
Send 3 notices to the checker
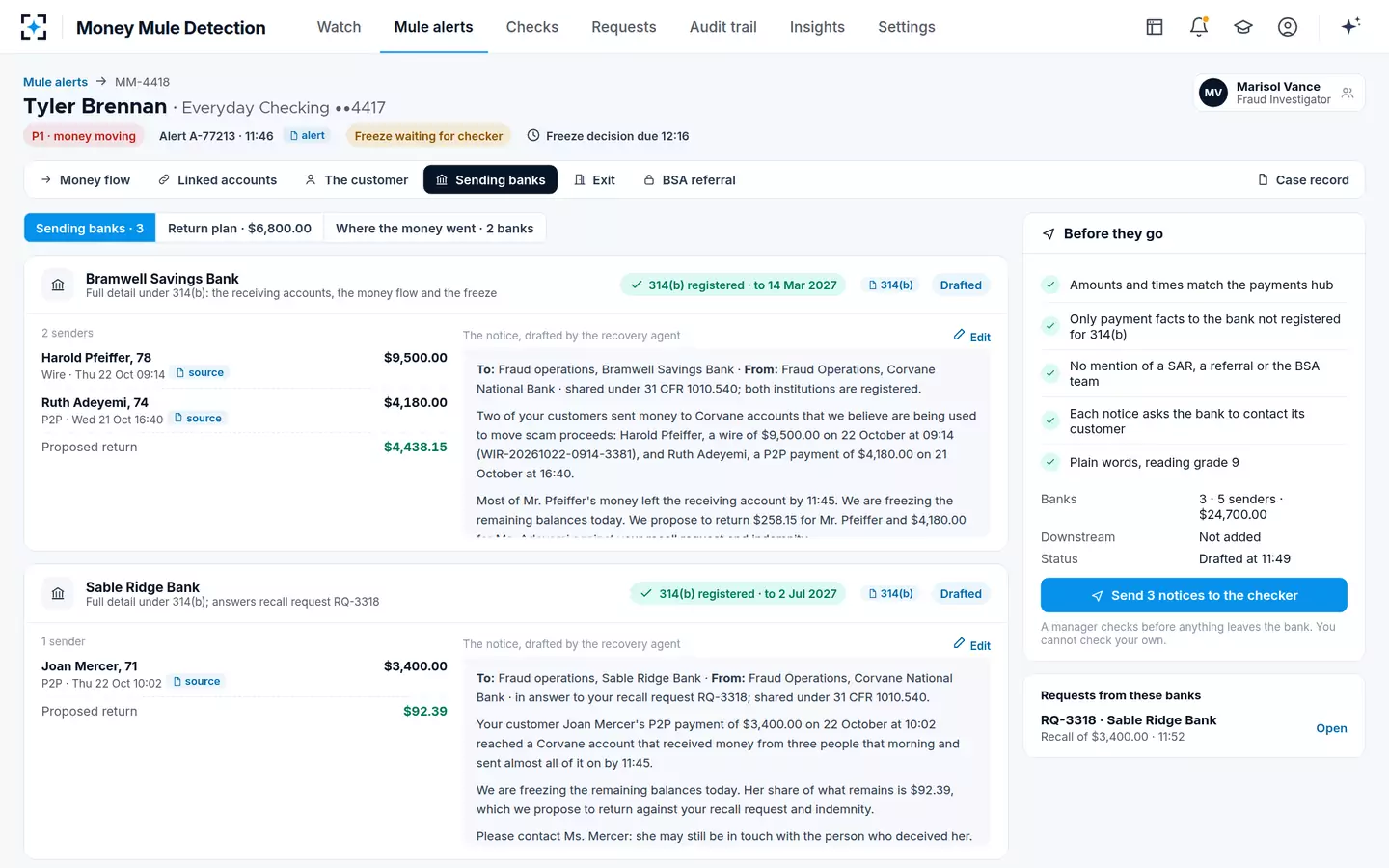pos(1194,595)
